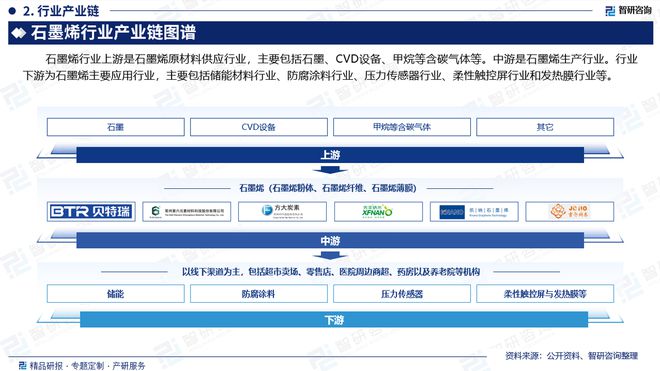Select the 储能 downstream box

point(116,294)
